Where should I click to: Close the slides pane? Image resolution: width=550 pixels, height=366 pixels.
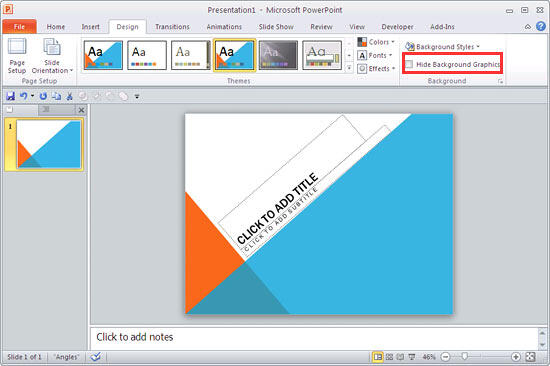81,110
